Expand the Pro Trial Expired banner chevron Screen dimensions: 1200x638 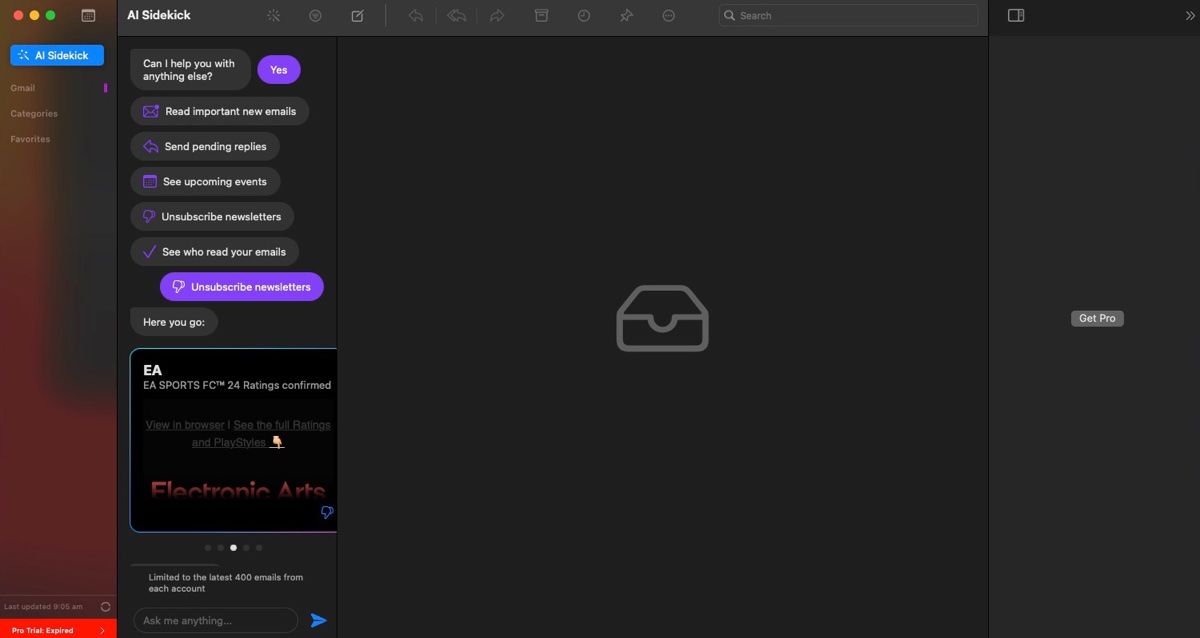[x=103, y=630]
